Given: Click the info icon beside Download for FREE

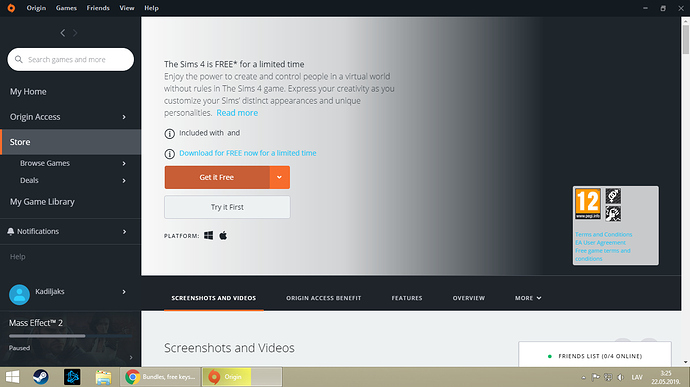Looking at the screenshot, I should point(169,154).
